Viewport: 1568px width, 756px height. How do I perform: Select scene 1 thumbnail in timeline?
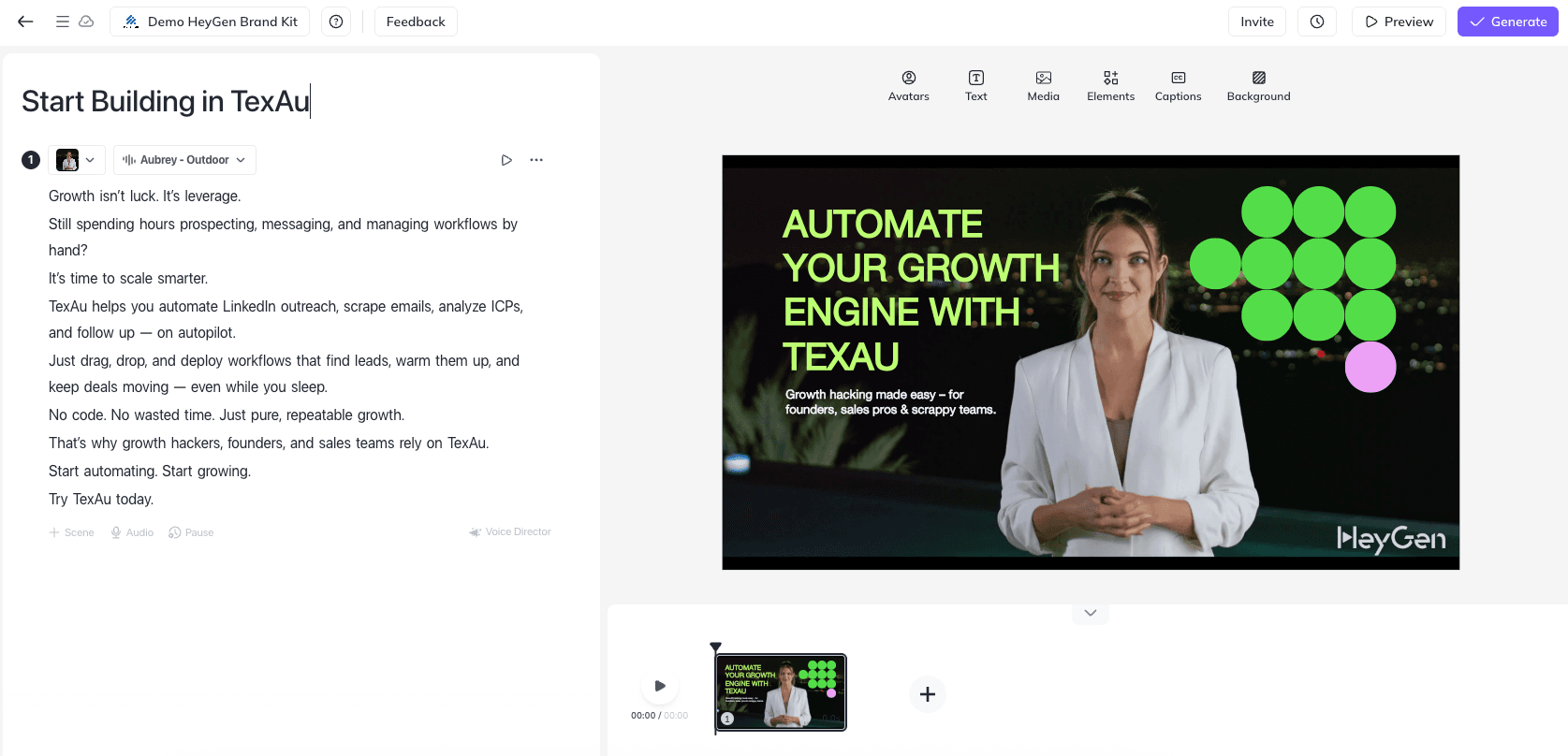tap(781, 692)
